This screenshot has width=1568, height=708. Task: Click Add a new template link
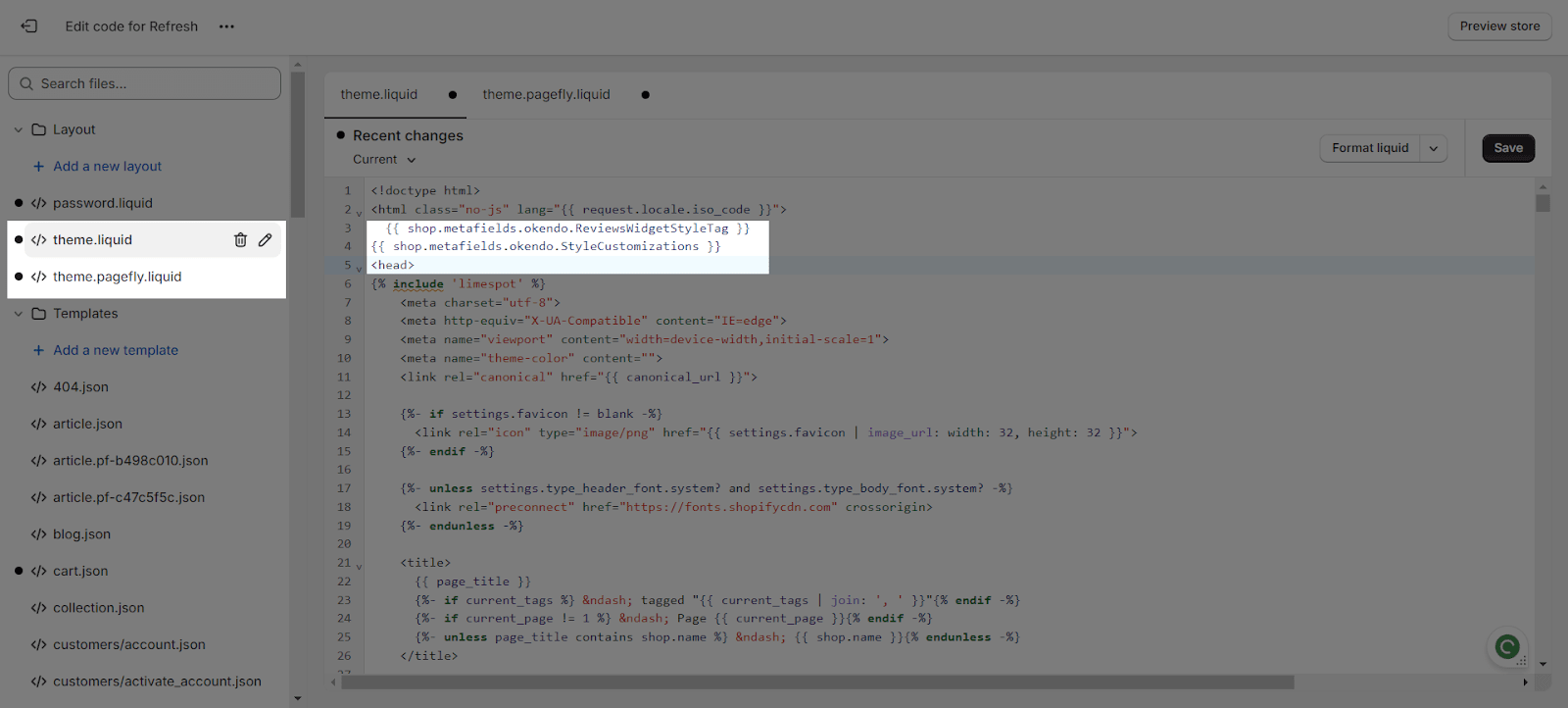pos(116,350)
